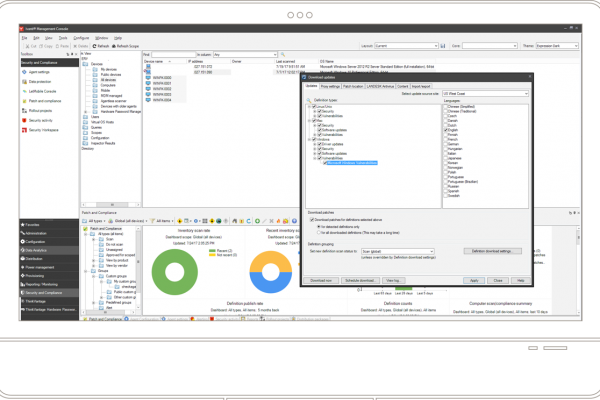Uncheck the English language checkbox
Viewport: 600px width, 400px height.
point(446,130)
